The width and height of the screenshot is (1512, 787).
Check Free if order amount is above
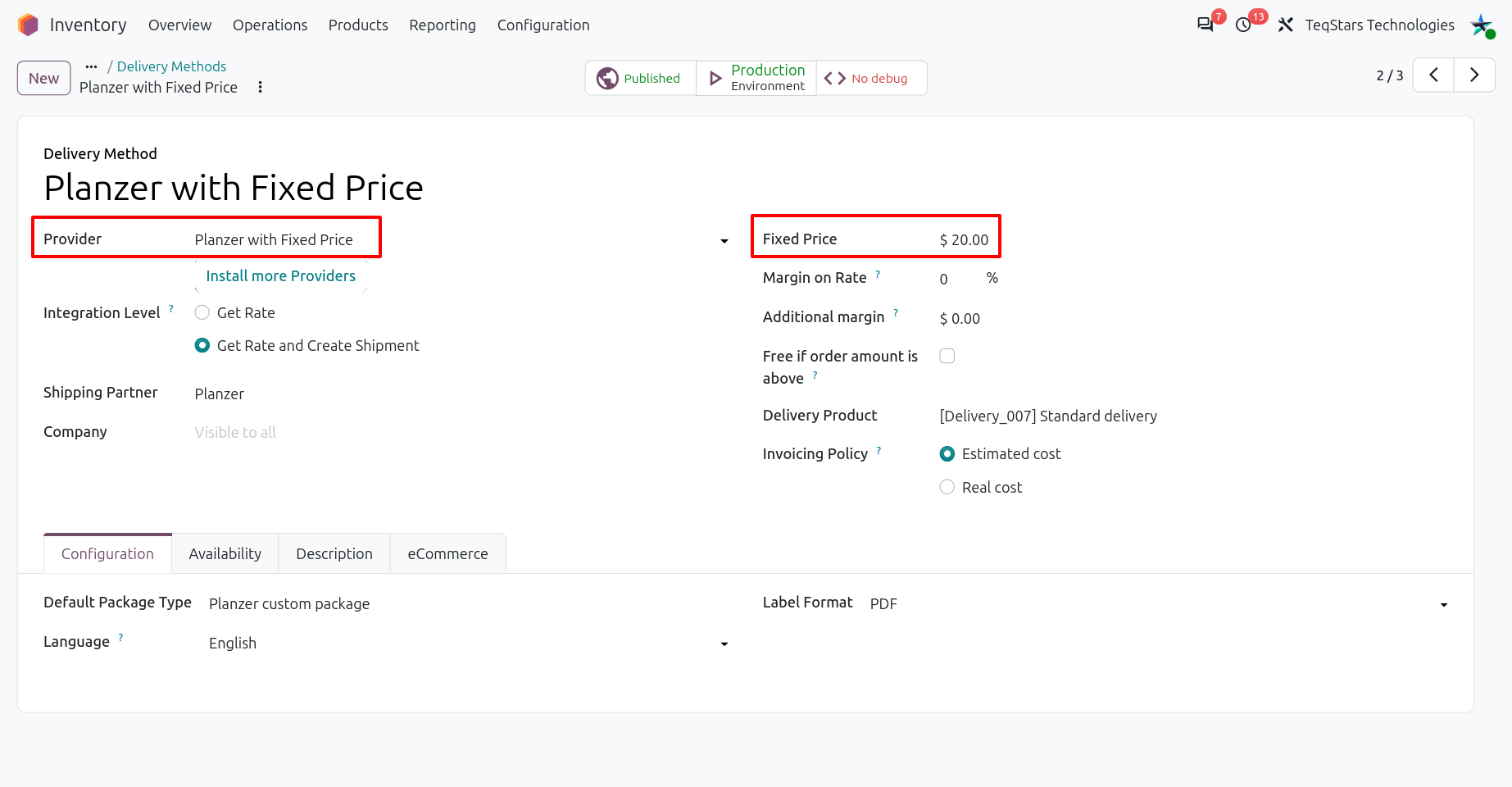coord(947,356)
